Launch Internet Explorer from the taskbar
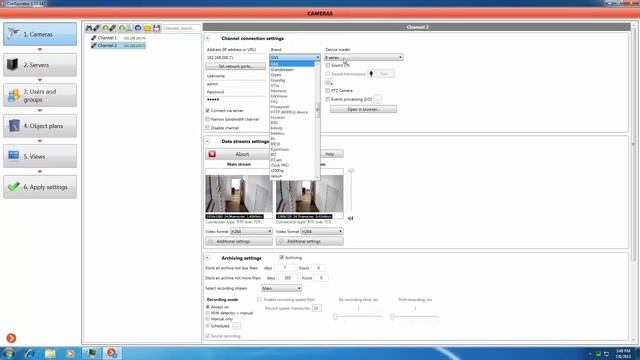This screenshot has height=360, width=640. point(30,353)
